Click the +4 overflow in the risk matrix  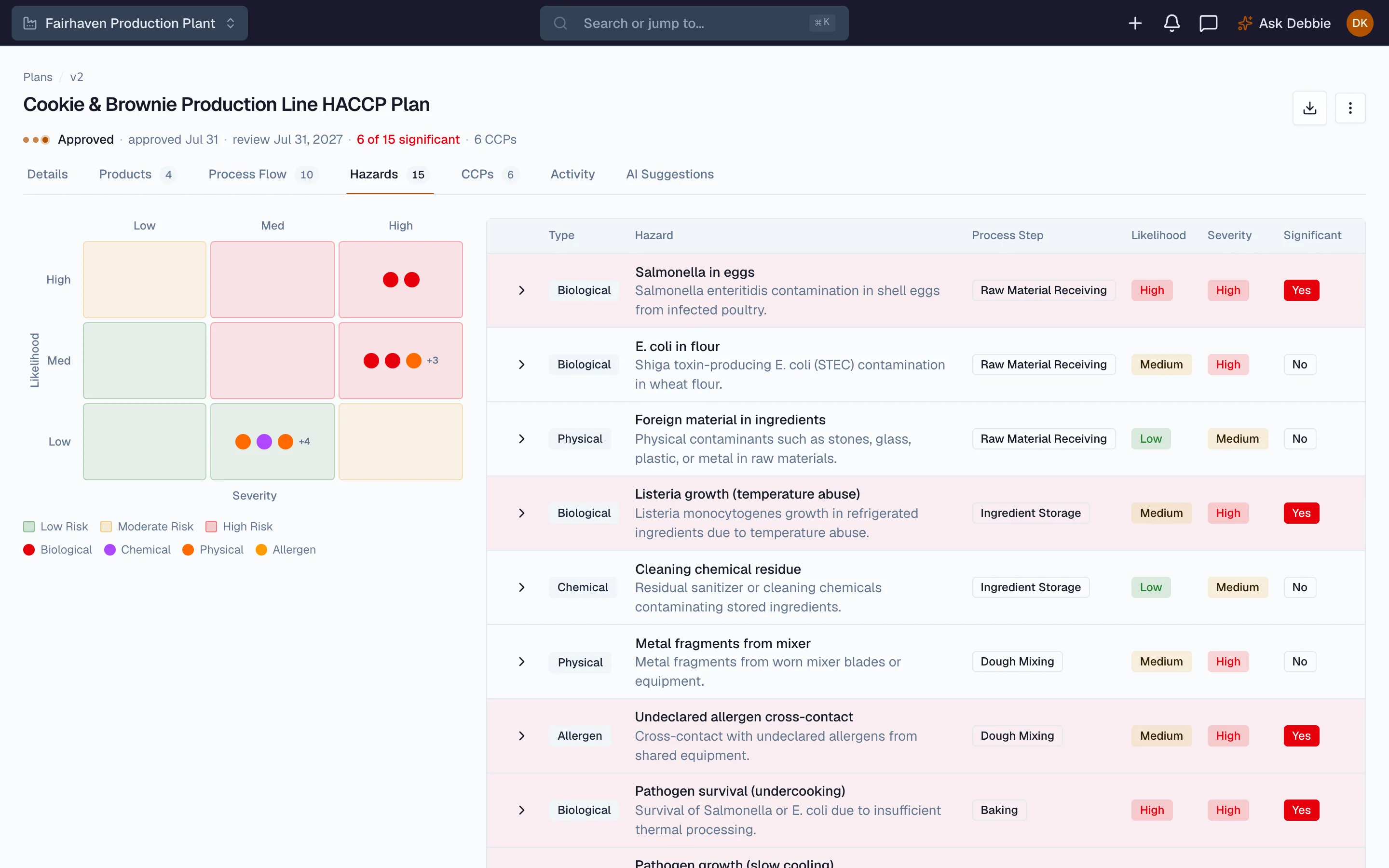[x=304, y=441]
